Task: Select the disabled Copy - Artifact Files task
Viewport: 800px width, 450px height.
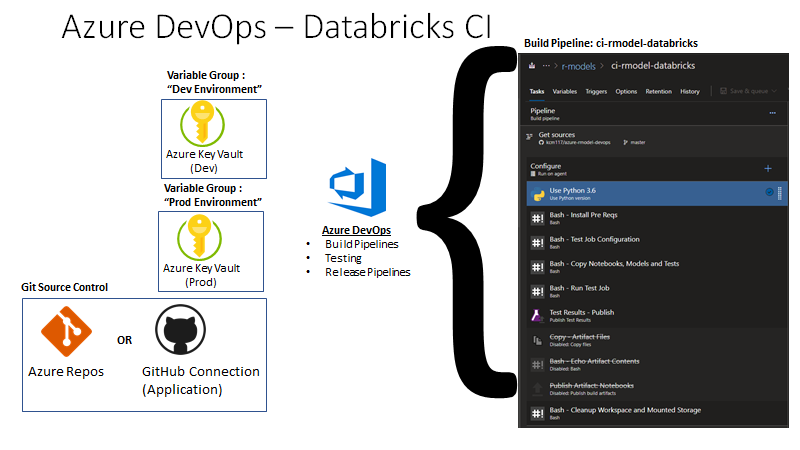Action: (x=657, y=341)
